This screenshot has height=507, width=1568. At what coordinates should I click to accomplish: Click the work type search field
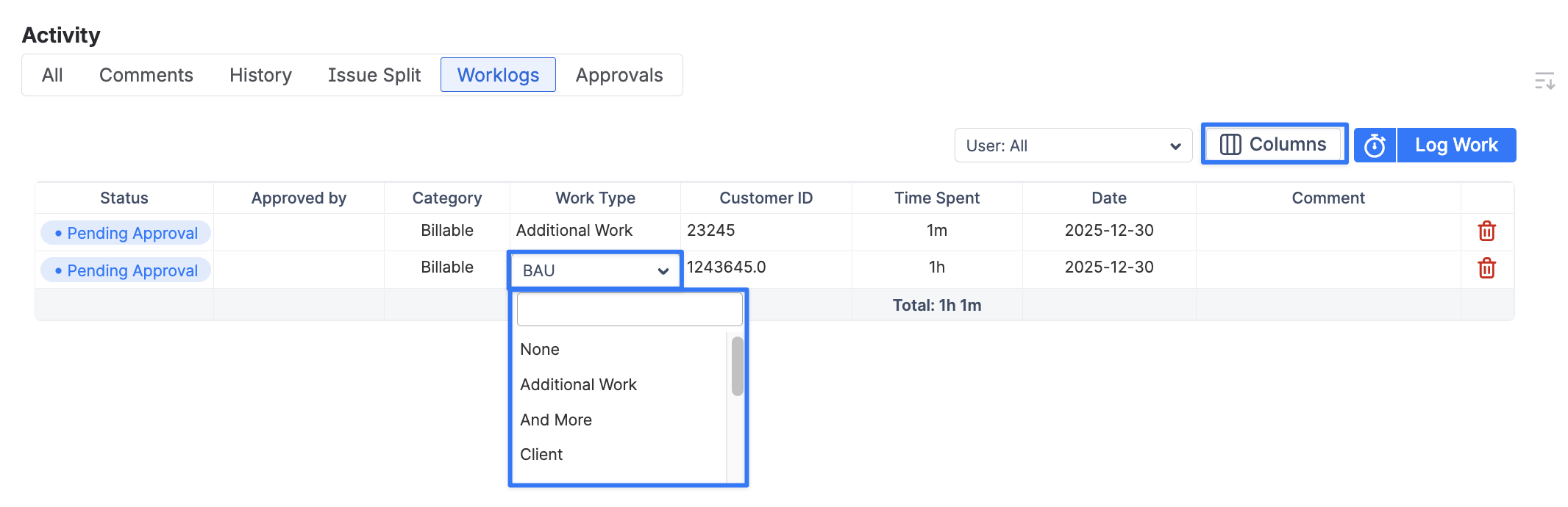pyautogui.click(x=629, y=309)
